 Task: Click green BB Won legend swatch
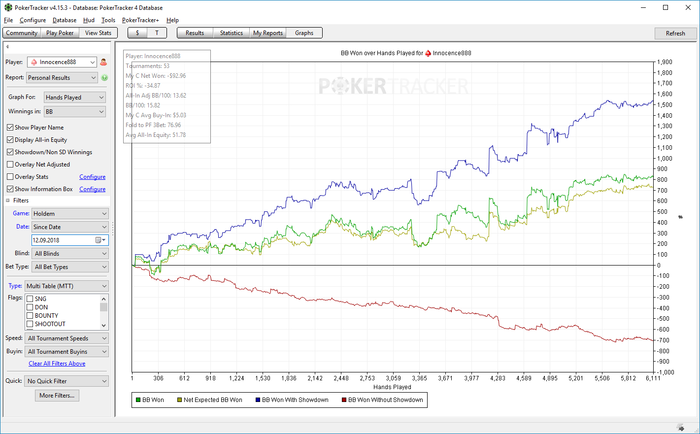pos(138,400)
